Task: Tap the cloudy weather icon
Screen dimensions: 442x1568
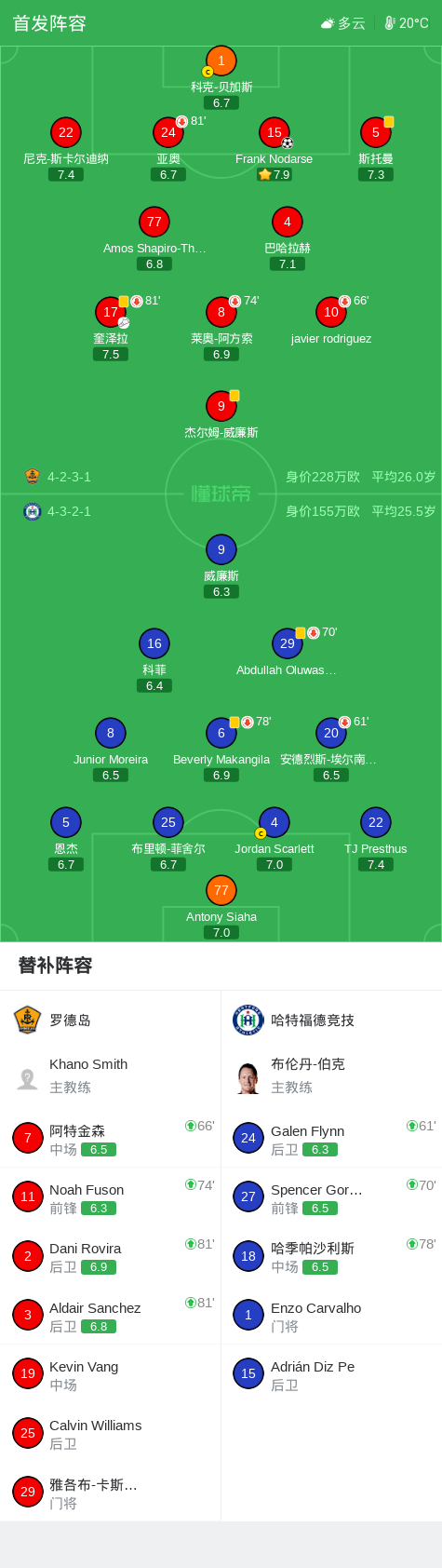Action: [x=328, y=23]
